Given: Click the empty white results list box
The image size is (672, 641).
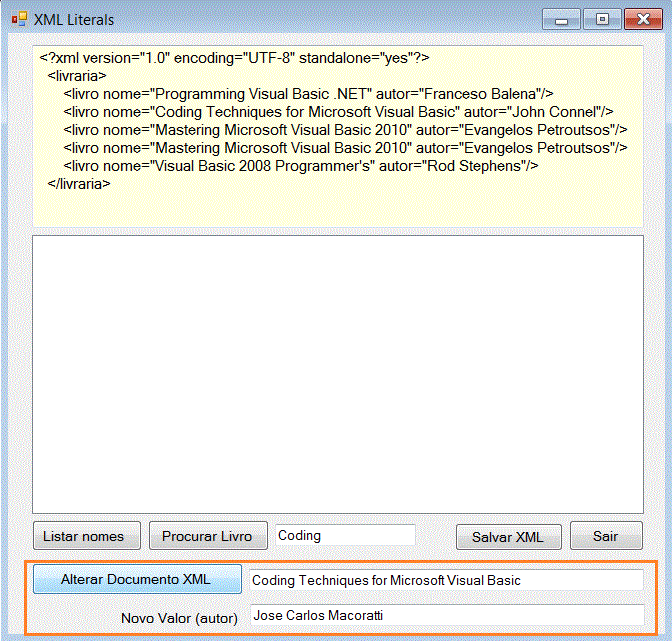Looking at the screenshot, I should [338, 374].
